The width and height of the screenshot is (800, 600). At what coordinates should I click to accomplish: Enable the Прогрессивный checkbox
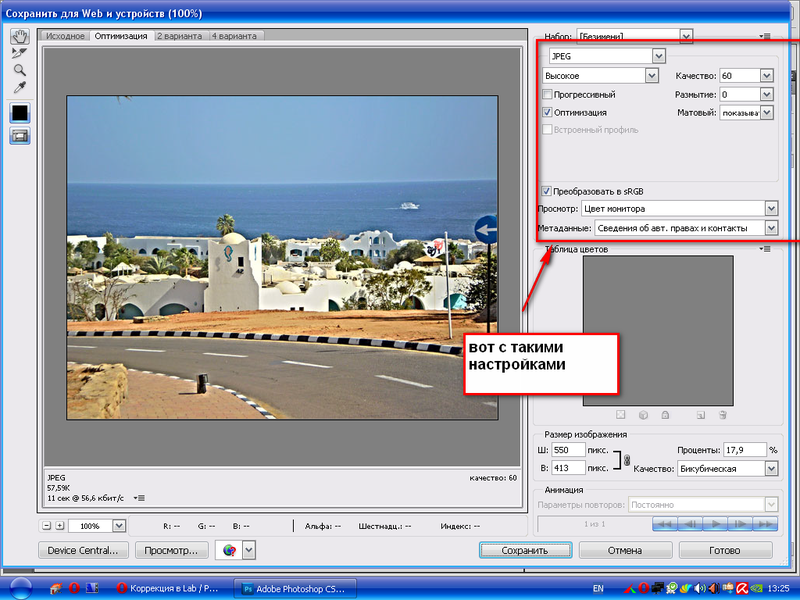pos(547,94)
